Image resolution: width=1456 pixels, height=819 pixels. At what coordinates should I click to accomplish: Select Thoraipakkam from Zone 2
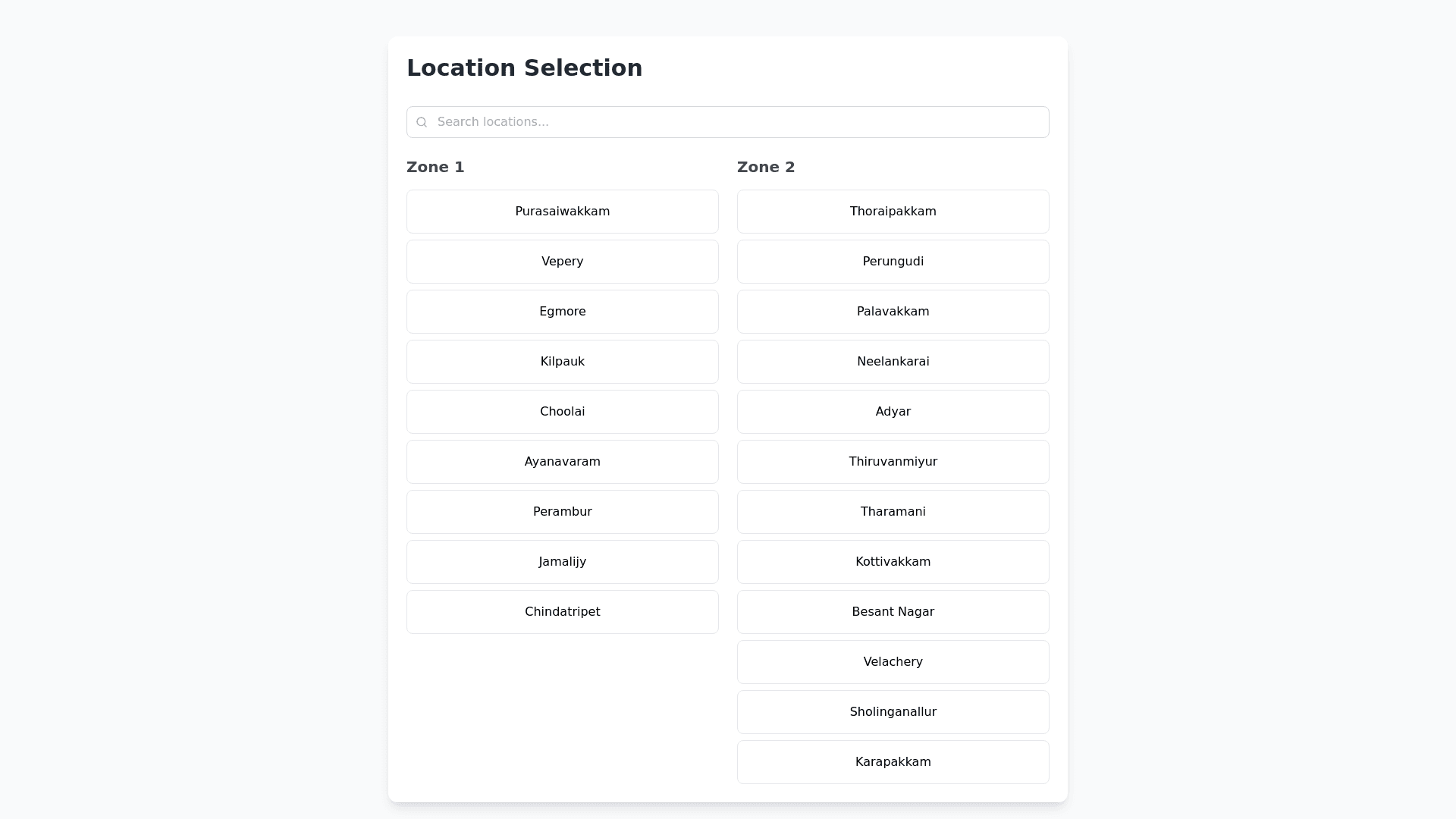point(893,212)
